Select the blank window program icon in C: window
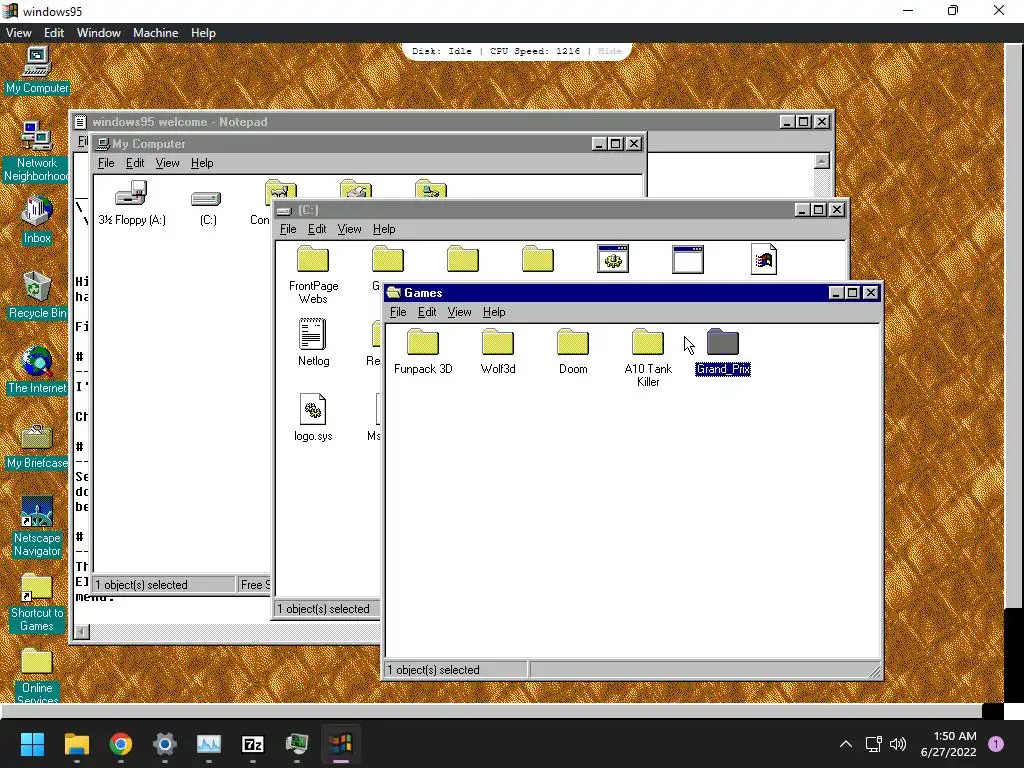This screenshot has height=768, width=1024. point(688,259)
